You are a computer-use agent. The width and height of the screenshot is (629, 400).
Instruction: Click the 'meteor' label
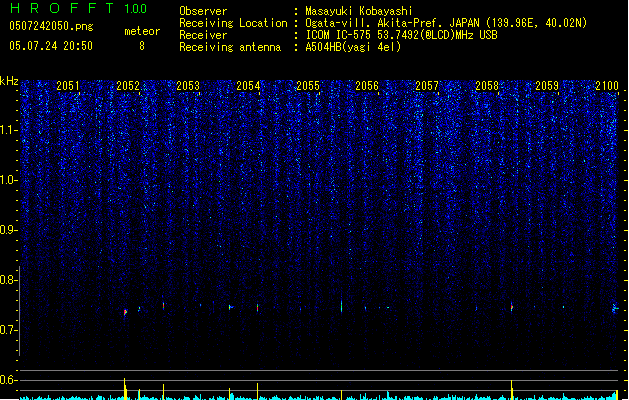142,31
